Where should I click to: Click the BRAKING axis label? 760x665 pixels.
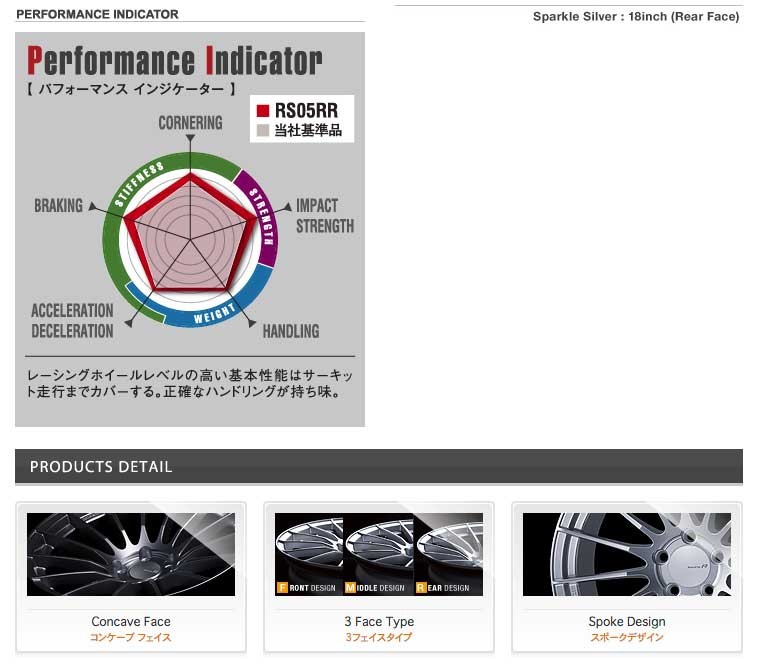[x=59, y=206]
